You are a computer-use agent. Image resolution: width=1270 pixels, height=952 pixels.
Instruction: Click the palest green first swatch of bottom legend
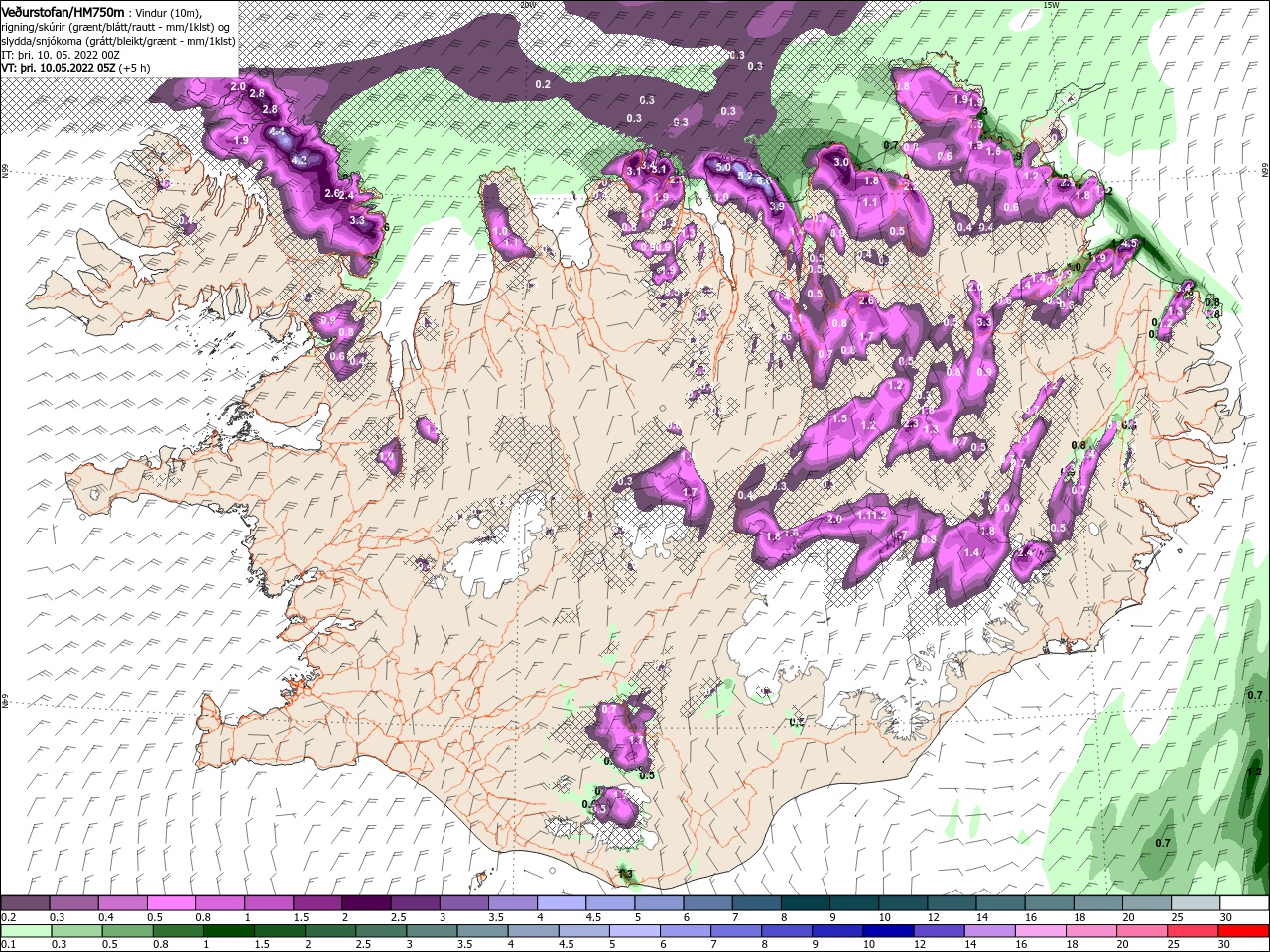[26, 931]
